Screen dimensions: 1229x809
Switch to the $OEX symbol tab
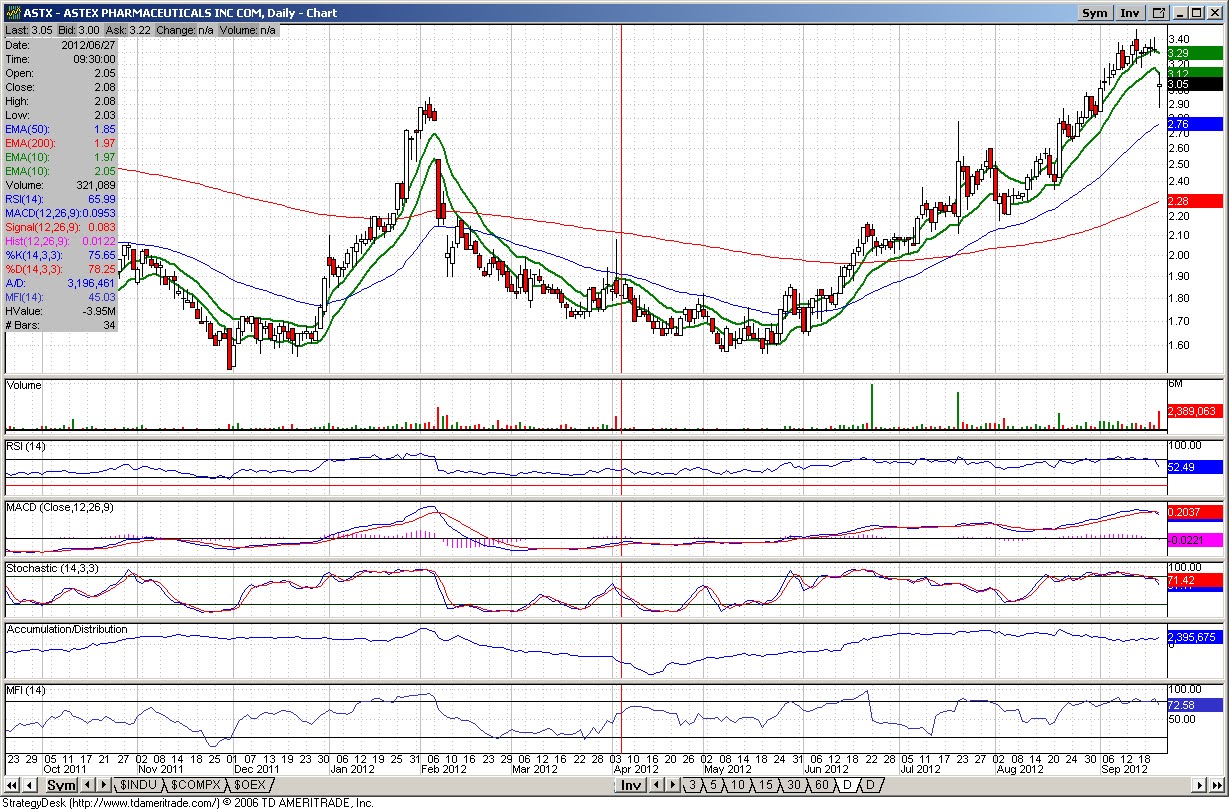pyautogui.click(x=248, y=785)
